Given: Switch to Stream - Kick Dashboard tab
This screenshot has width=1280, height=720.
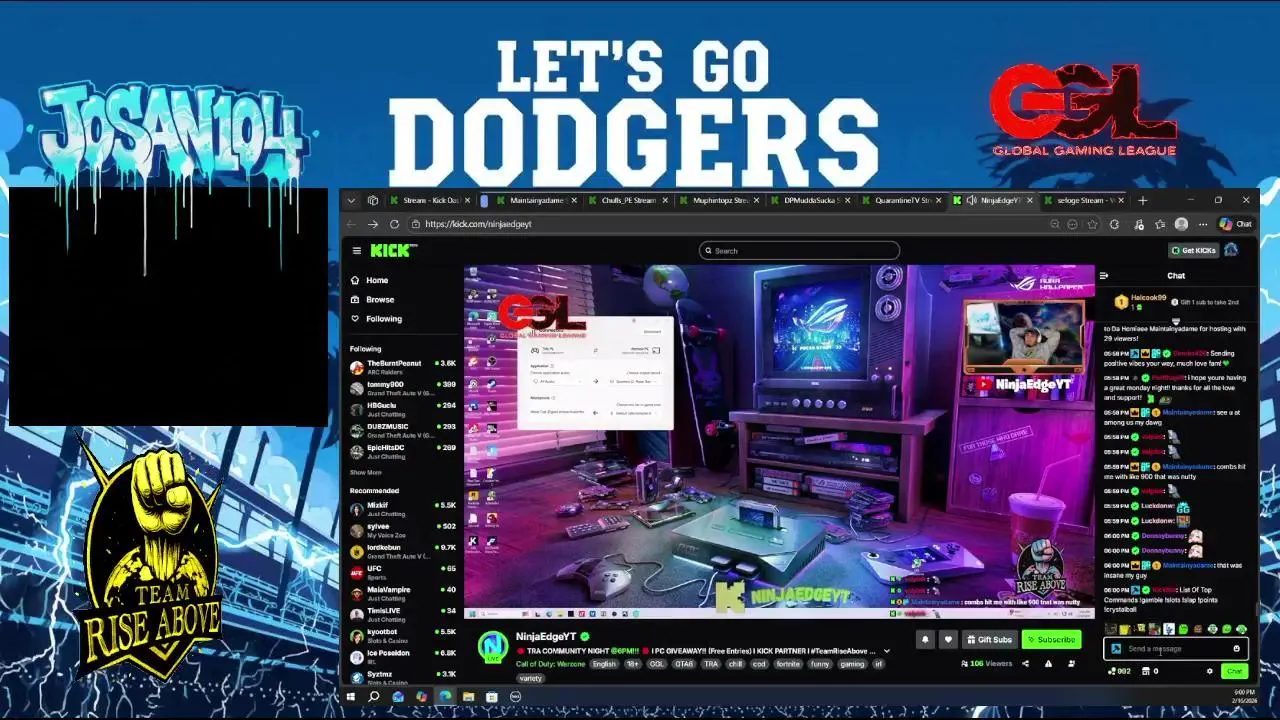Looking at the screenshot, I should pyautogui.click(x=429, y=200).
